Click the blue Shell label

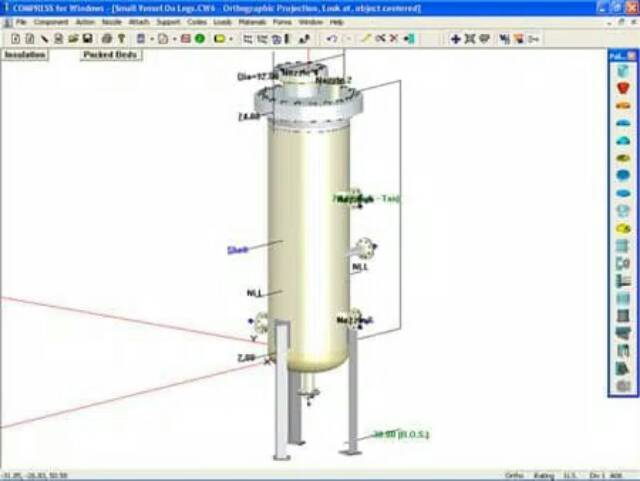click(x=238, y=250)
